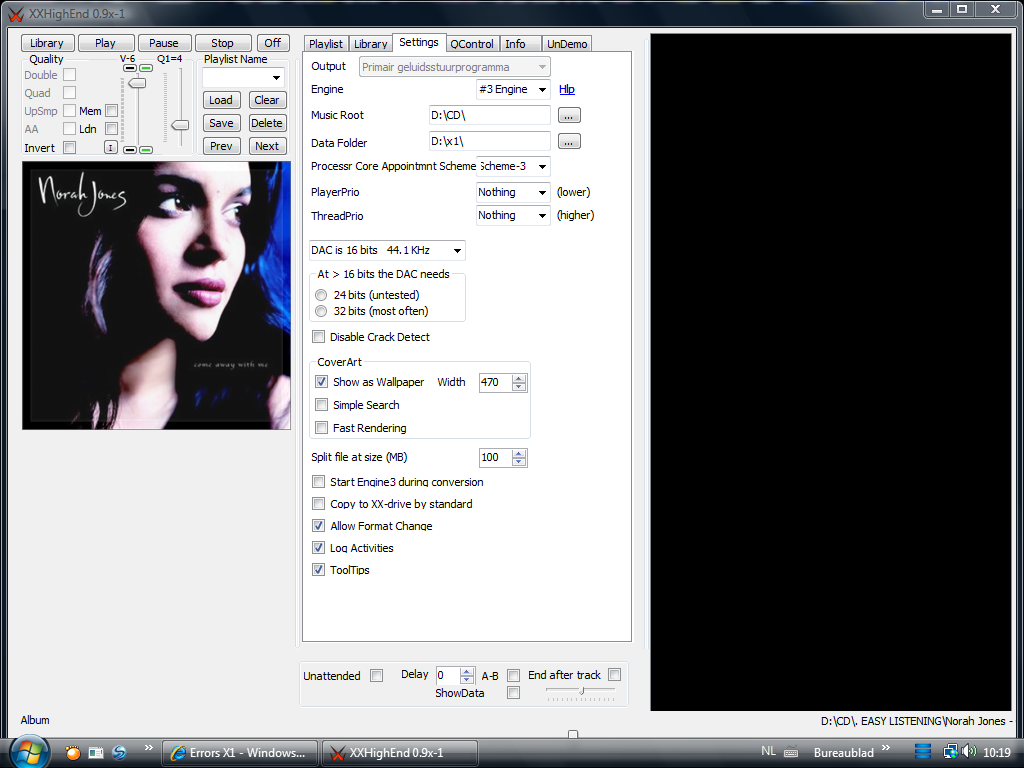Screen dimensions: 1024x768
Task: Clear the current playlist
Action: click(267, 100)
